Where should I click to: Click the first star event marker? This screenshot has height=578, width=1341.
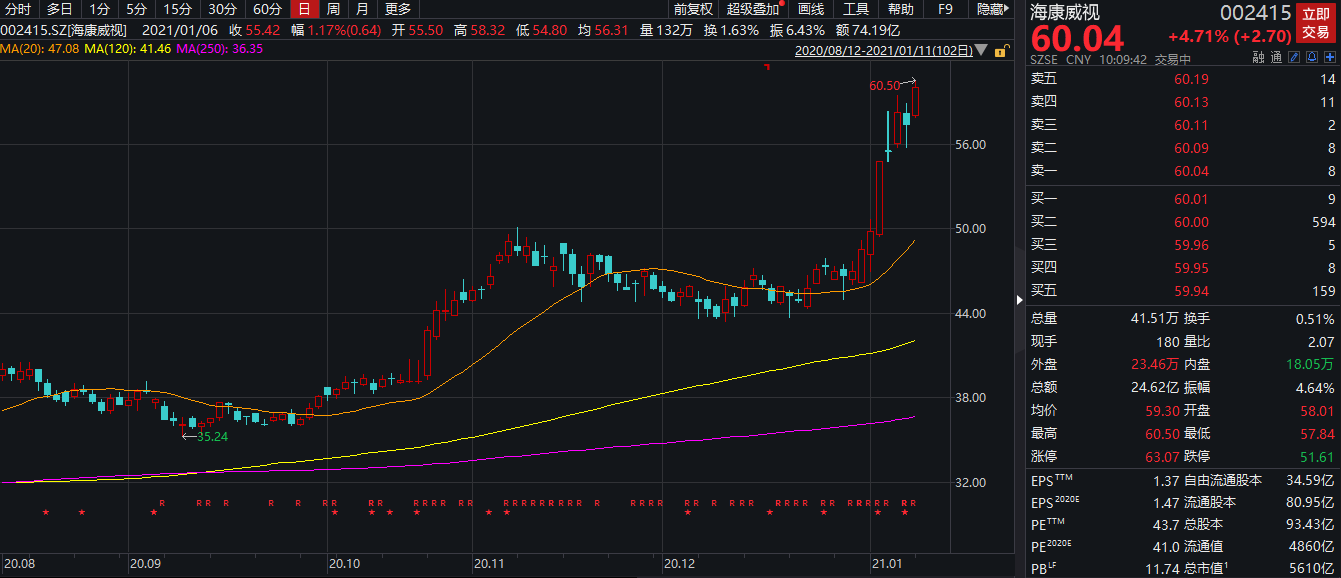(x=46, y=514)
